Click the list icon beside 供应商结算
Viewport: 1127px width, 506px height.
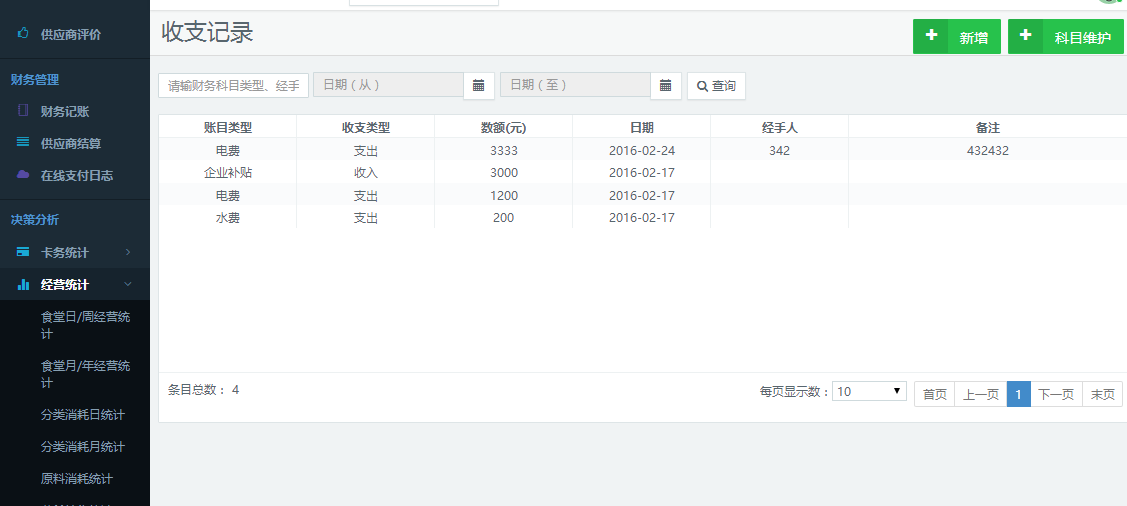pyautogui.click(x=23, y=143)
